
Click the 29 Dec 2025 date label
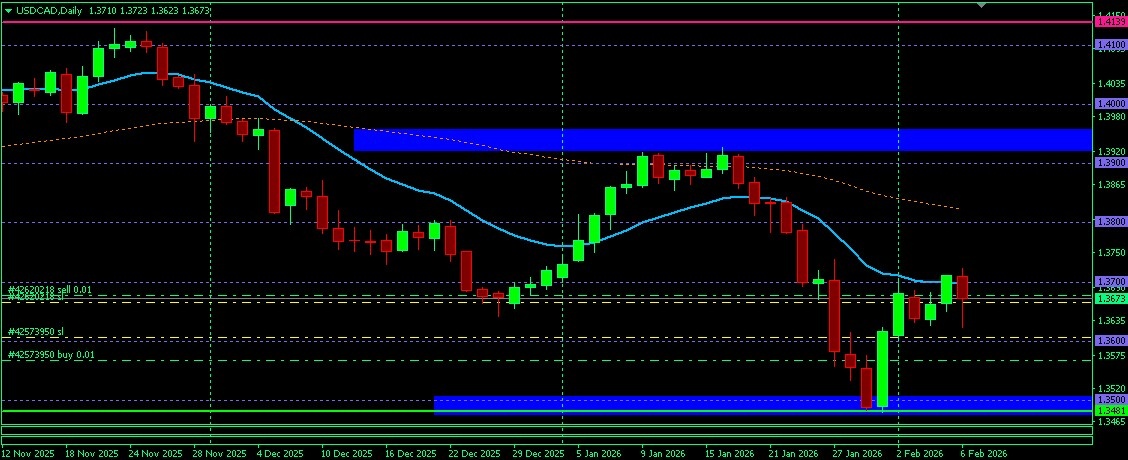tap(538, 454)
